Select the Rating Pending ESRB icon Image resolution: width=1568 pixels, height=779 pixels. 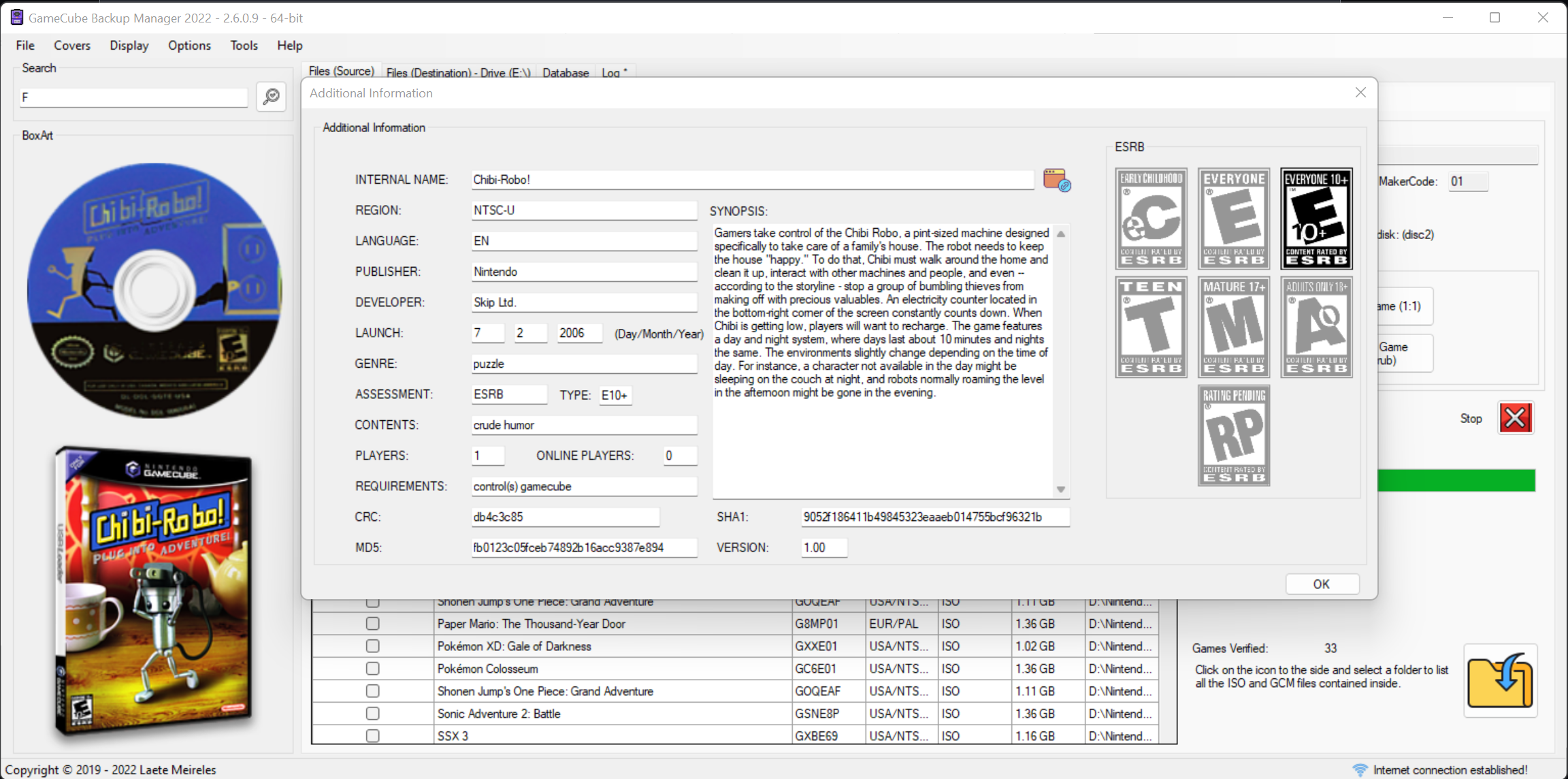point(1234,436)
